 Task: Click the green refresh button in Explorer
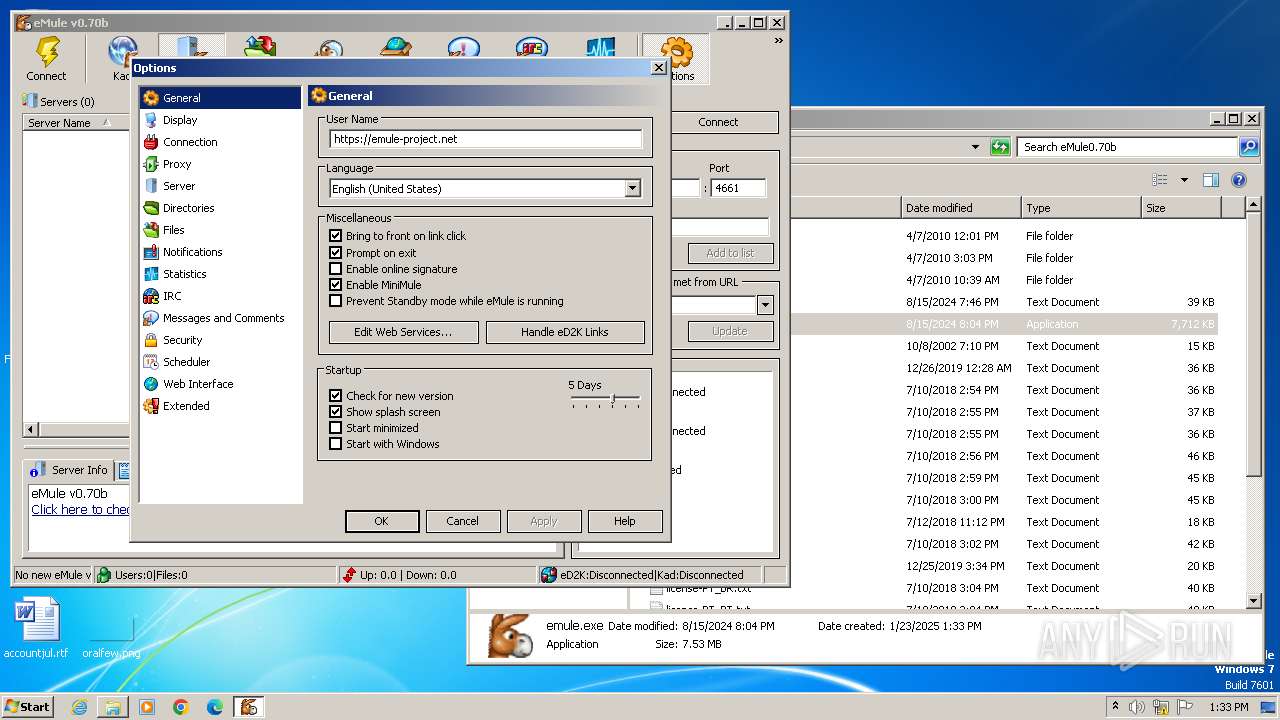pos(1000,147)
